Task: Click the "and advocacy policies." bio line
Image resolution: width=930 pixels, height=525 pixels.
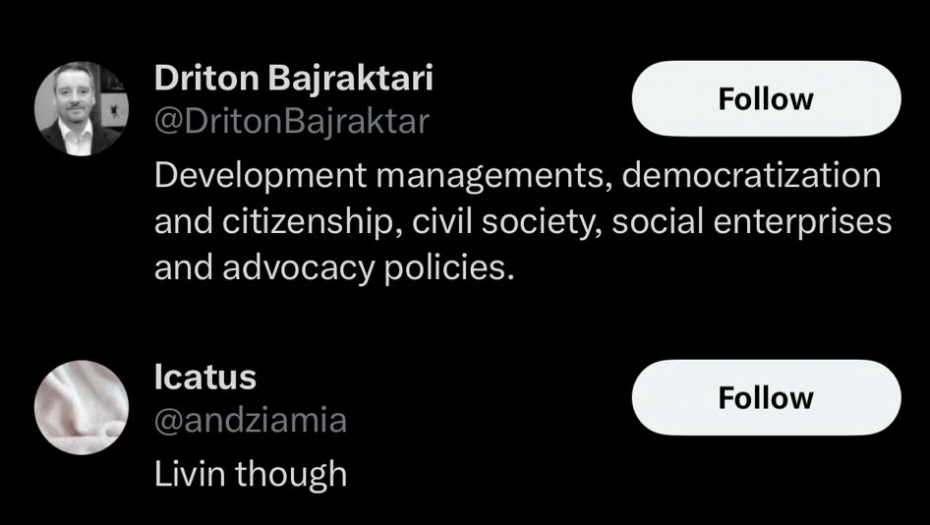Action: 333,268
